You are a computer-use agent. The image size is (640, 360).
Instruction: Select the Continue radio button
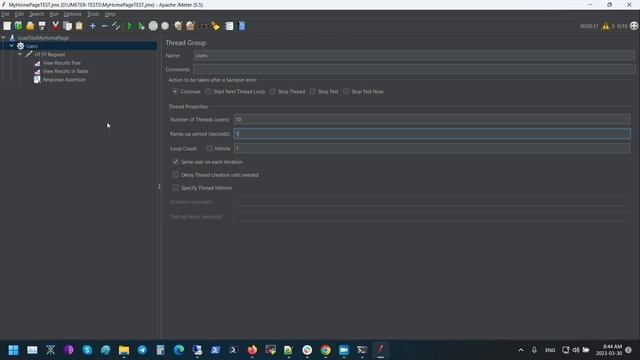(175, 91)
